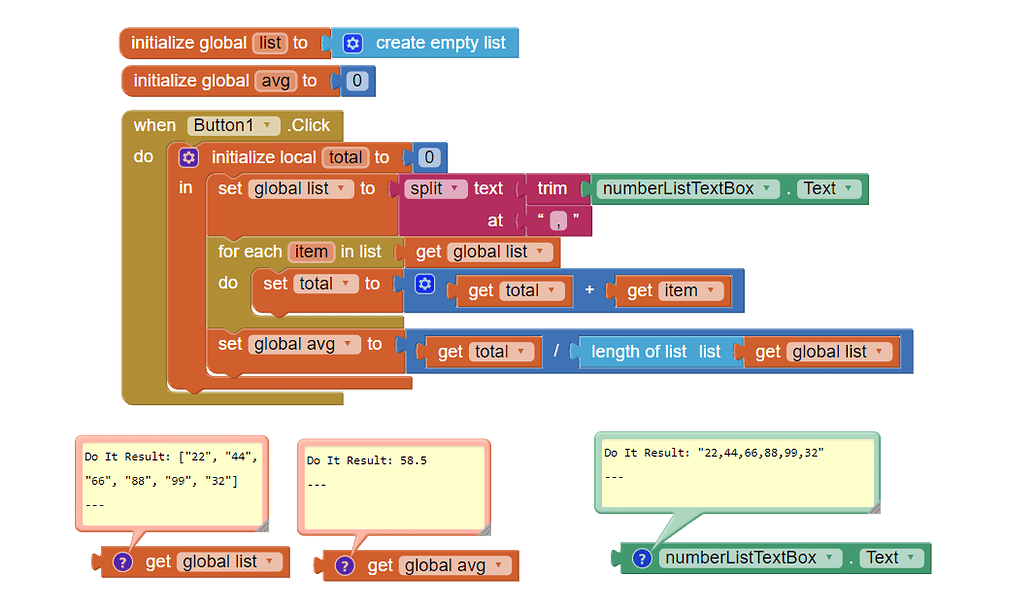Click the gear icon on create empty list
Viewport: 1035px width, 610px height.
tap(352, 43)
